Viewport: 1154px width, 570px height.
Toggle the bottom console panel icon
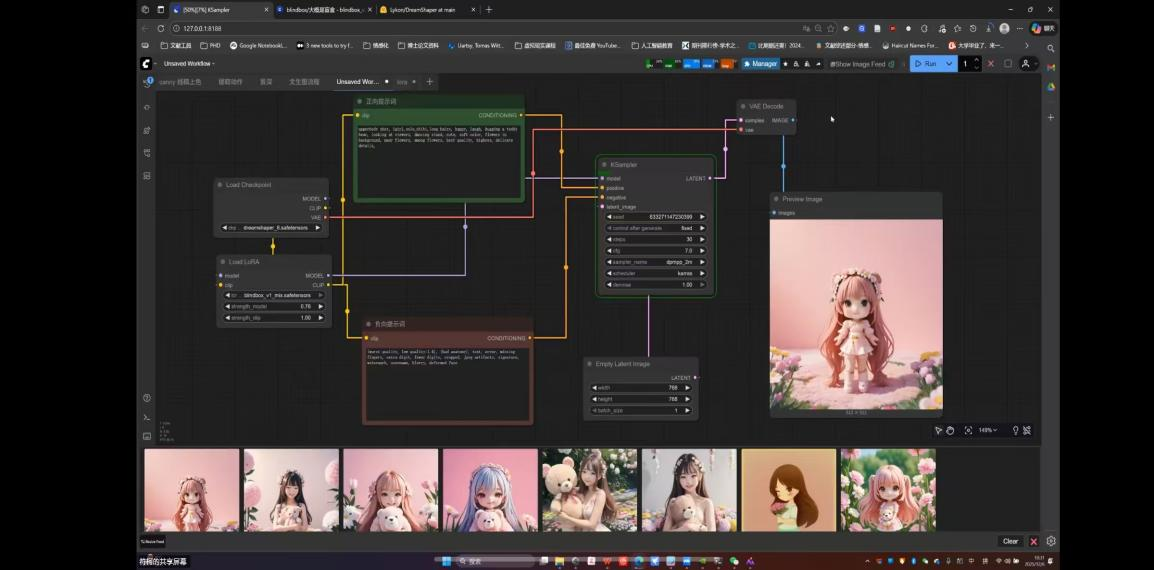147,417
